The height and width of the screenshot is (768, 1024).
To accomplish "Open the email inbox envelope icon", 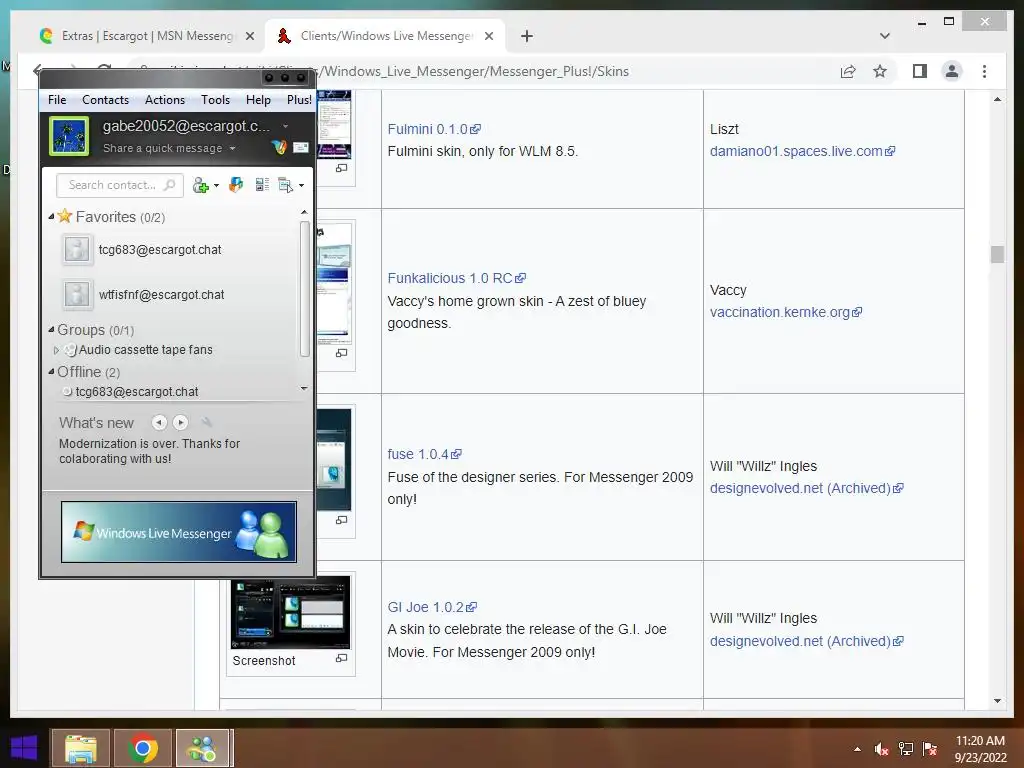I will pos(300,148).
